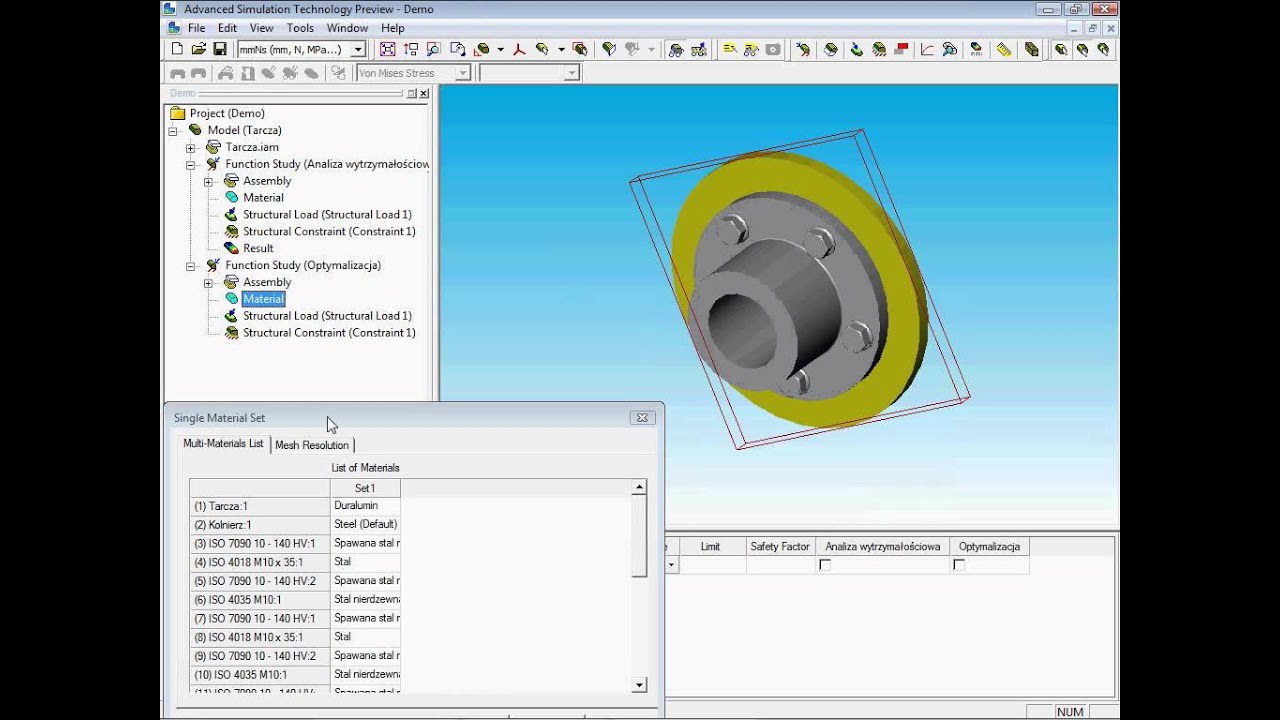This screenshot has height=720, width=1280.
Task: Click the red curve graph icon
Action: click(927, 49)
